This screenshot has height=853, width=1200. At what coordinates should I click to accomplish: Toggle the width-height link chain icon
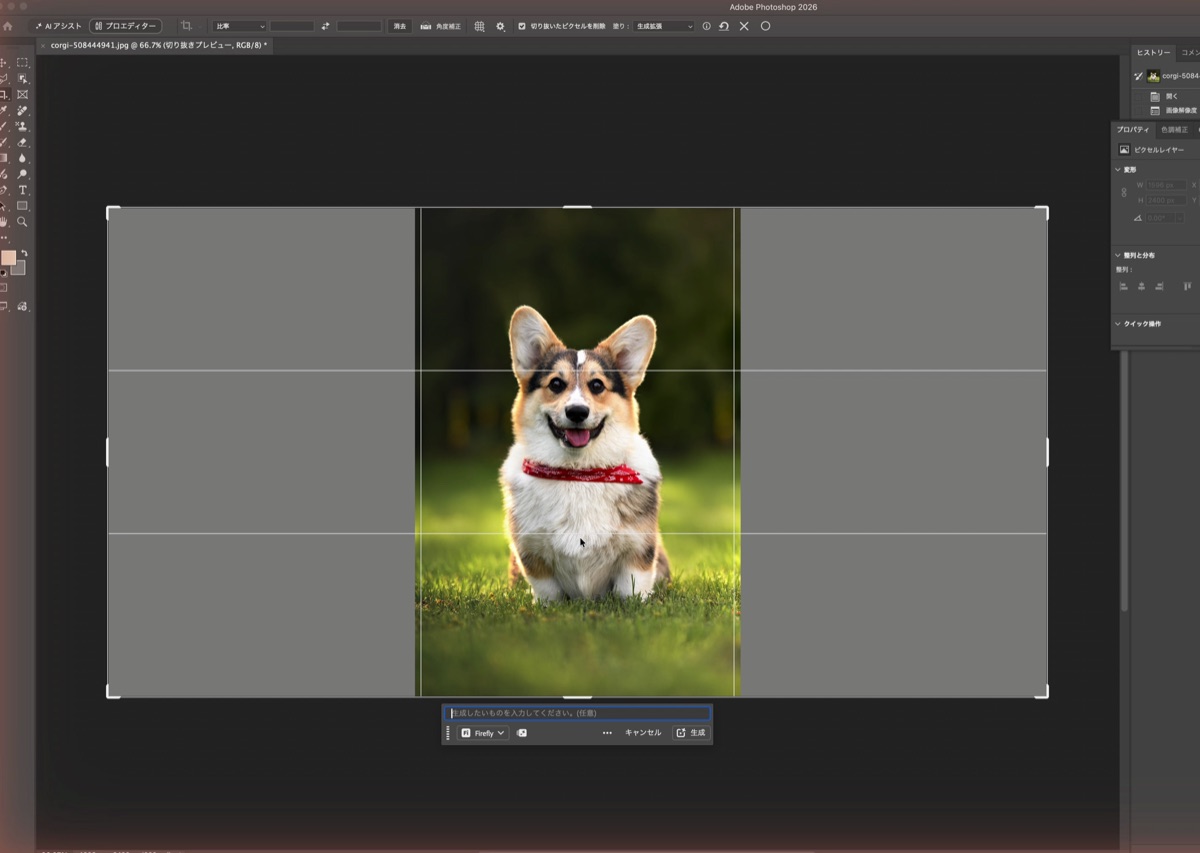[x=1124, y=193]
